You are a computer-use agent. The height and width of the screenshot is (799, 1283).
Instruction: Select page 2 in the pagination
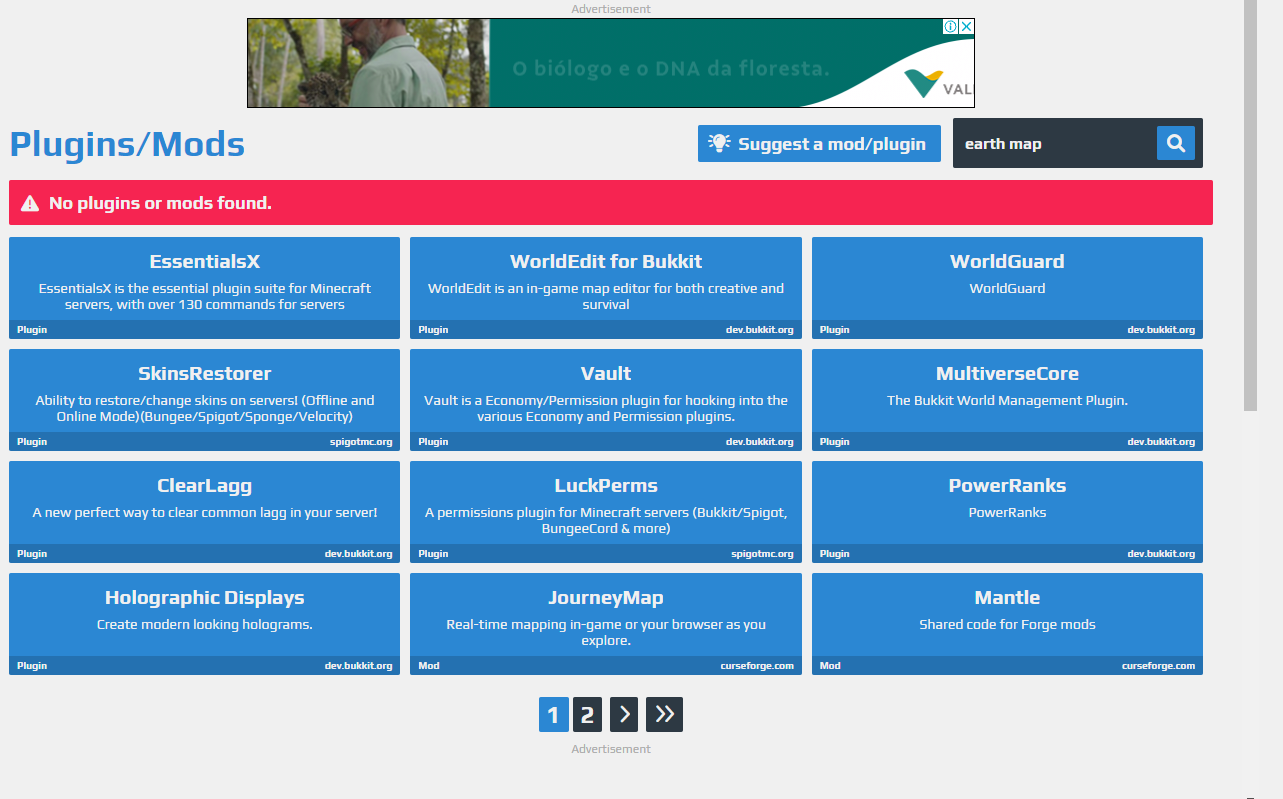tap(587, 714)
